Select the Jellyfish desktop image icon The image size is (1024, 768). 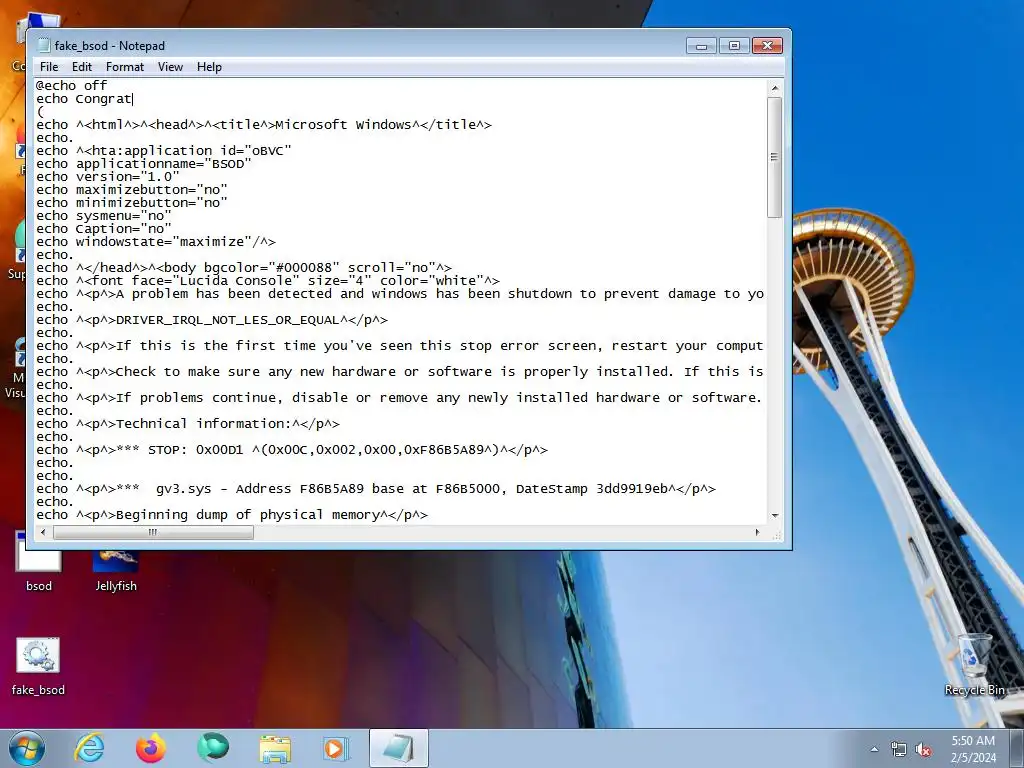point(116,568)
